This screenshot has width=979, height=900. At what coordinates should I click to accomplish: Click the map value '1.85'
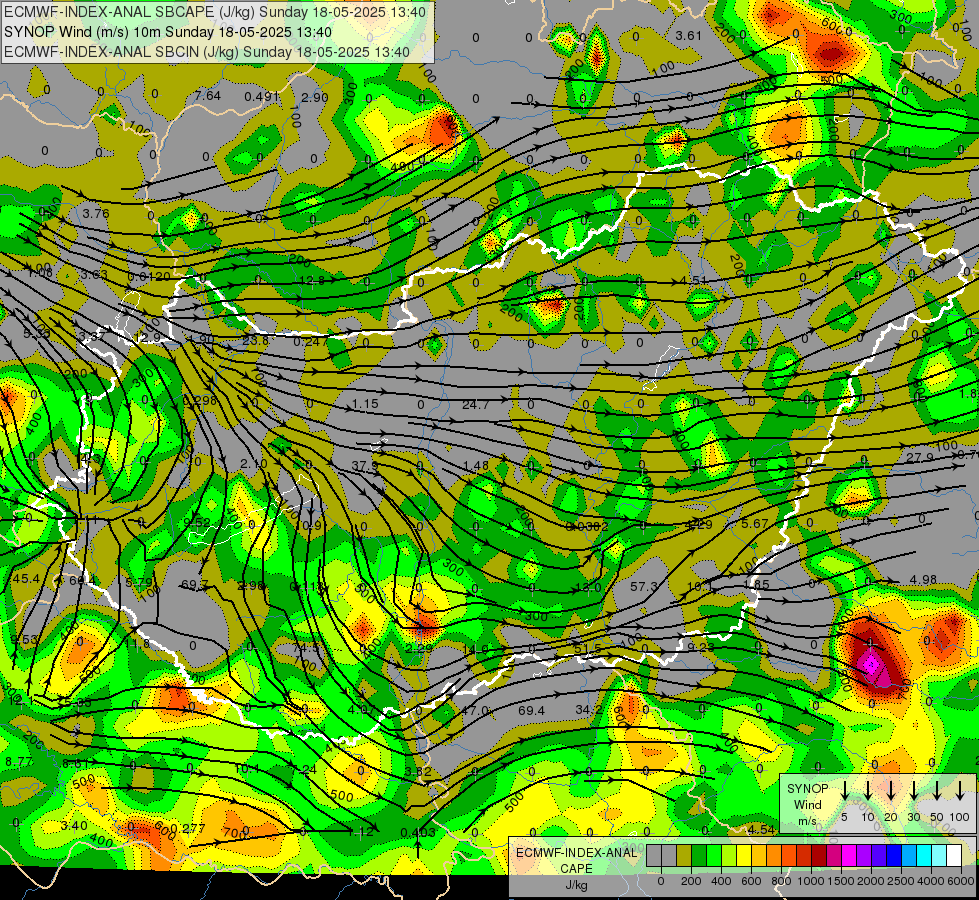click(757, 585)
